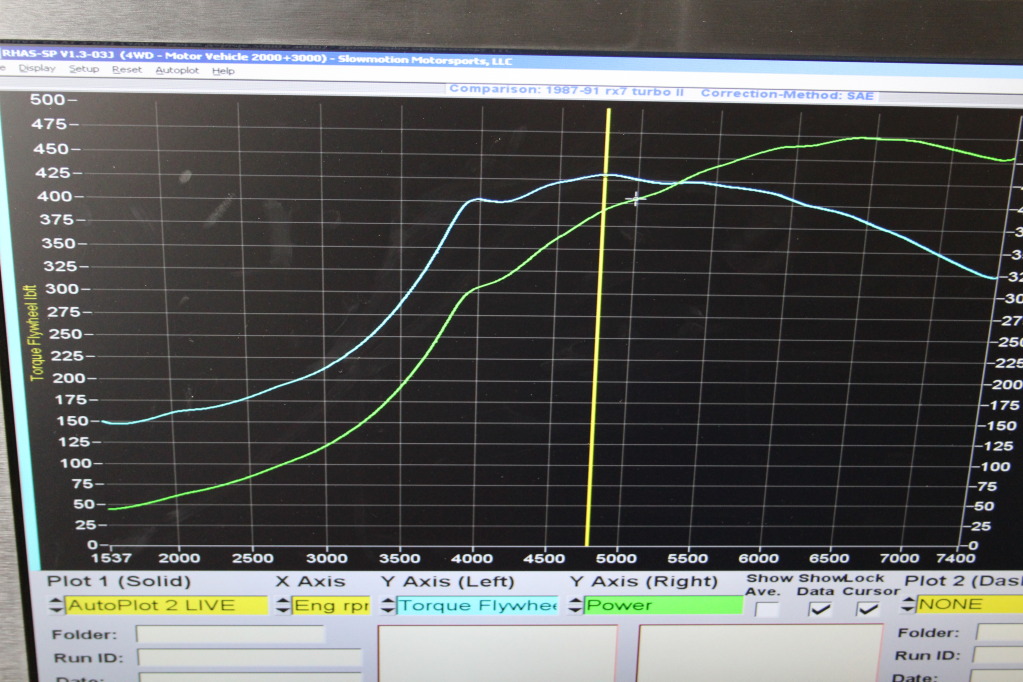Screen dimensions: 1023x682
Task: Open the Power right axis selector
Action: pyautogui.click(x=664, y=606)
